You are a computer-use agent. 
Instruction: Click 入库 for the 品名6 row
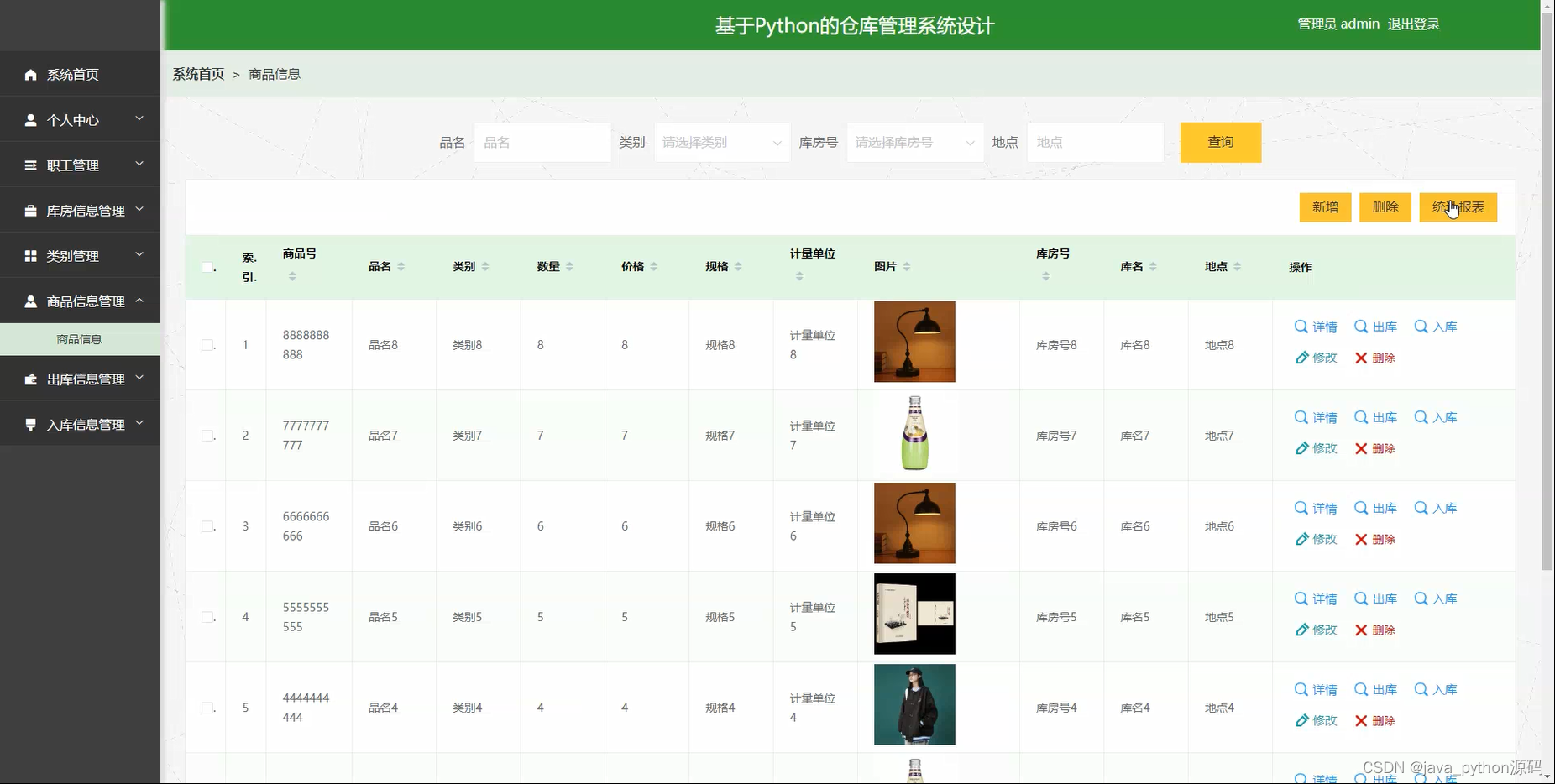pyautogui.click(x=1436, y=508)
